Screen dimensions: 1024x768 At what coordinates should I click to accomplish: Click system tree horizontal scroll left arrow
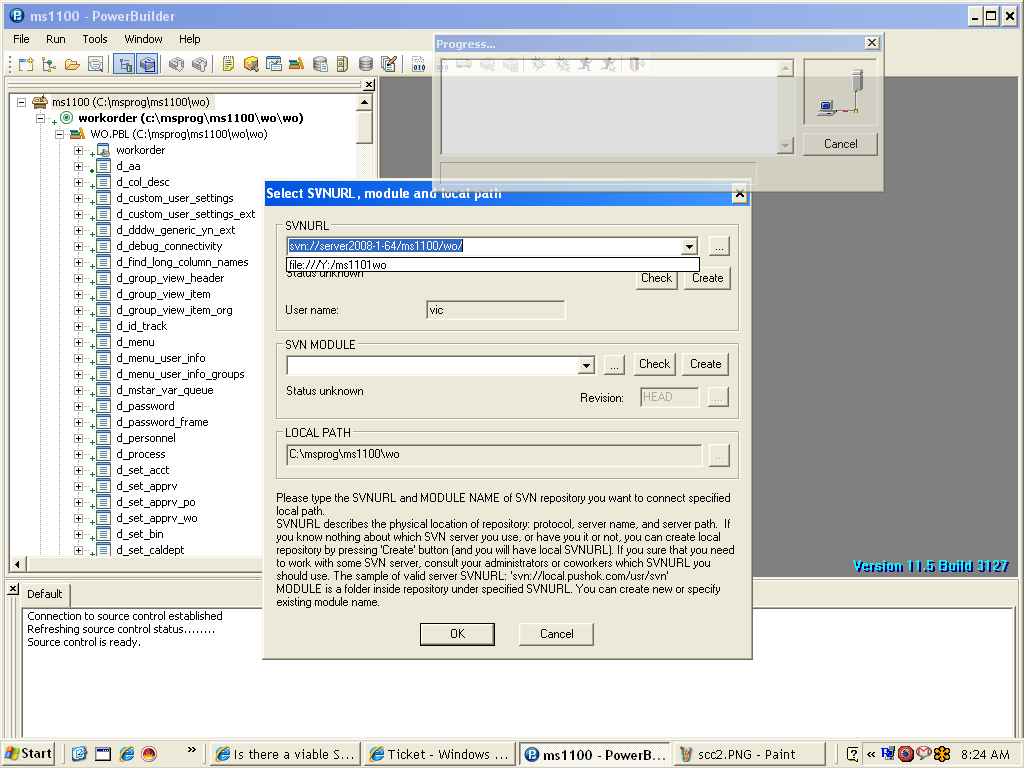click(x=18, y=564)
